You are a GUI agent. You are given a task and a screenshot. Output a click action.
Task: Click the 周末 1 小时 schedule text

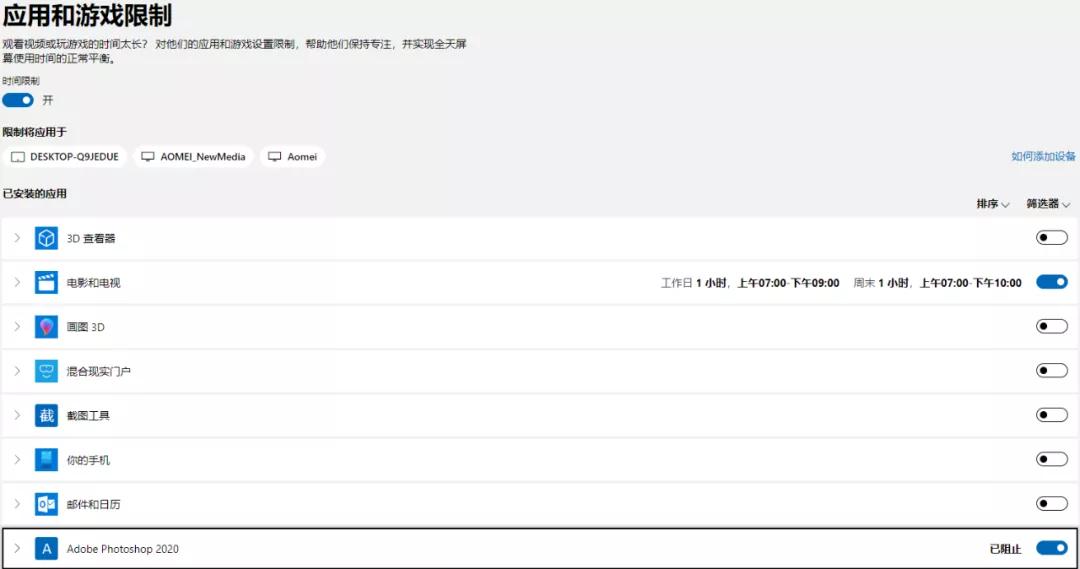click(x=937, y=283)
